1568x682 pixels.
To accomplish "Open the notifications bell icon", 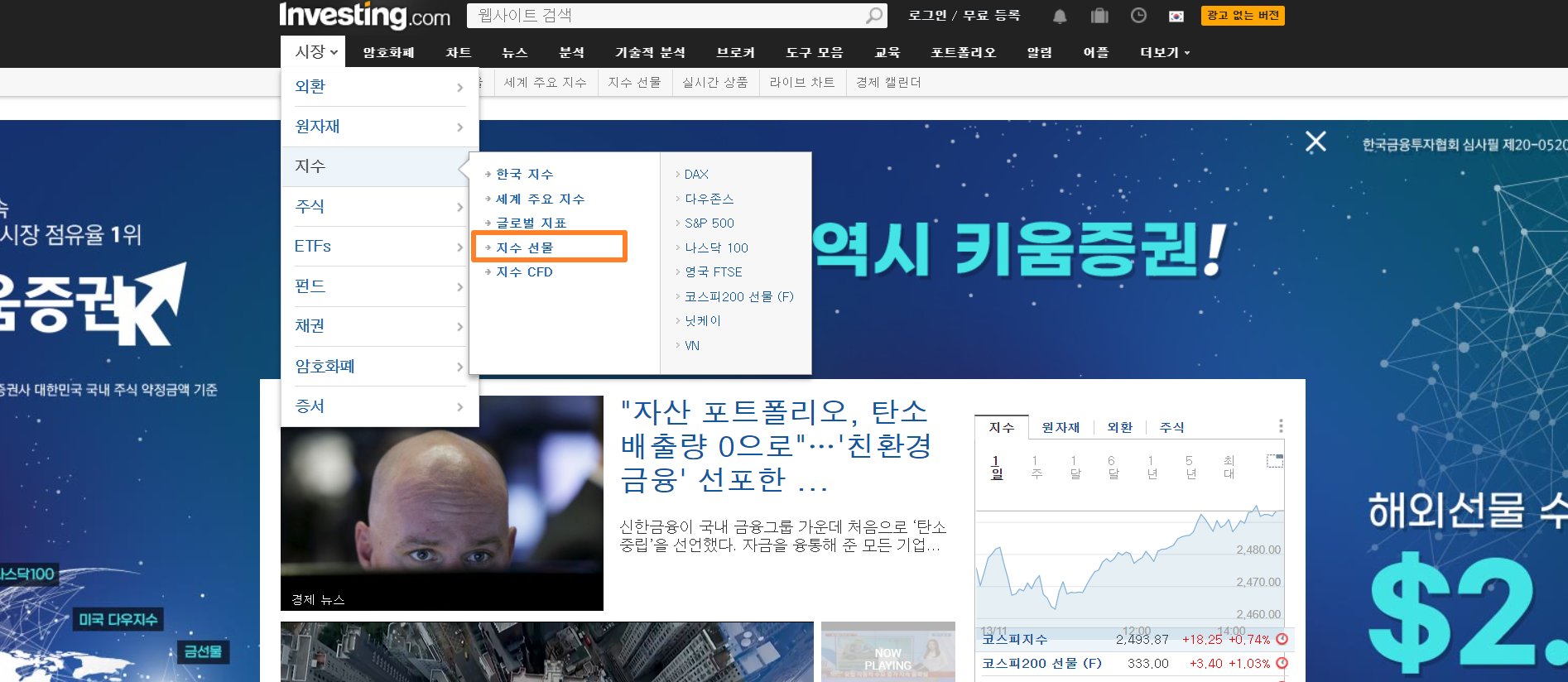I will point(1060,16).
